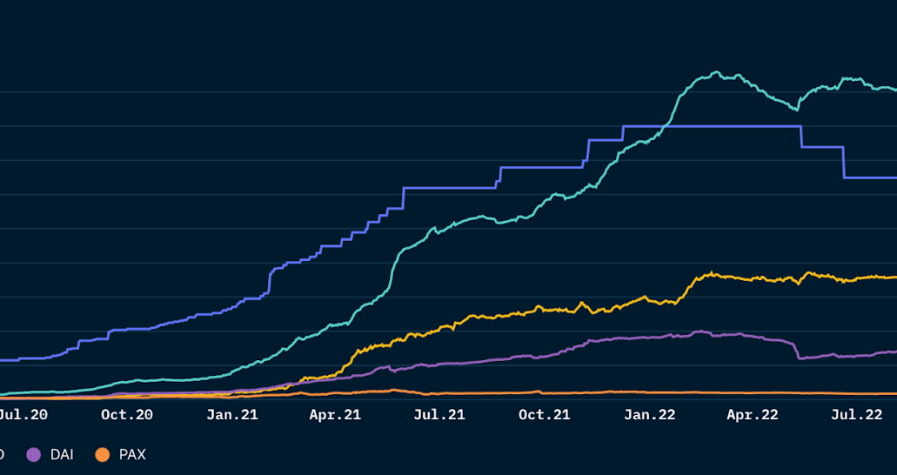Toggle the DAI series legend label
This screenshot has height=475, width=897.
click(x=62, y=455)
